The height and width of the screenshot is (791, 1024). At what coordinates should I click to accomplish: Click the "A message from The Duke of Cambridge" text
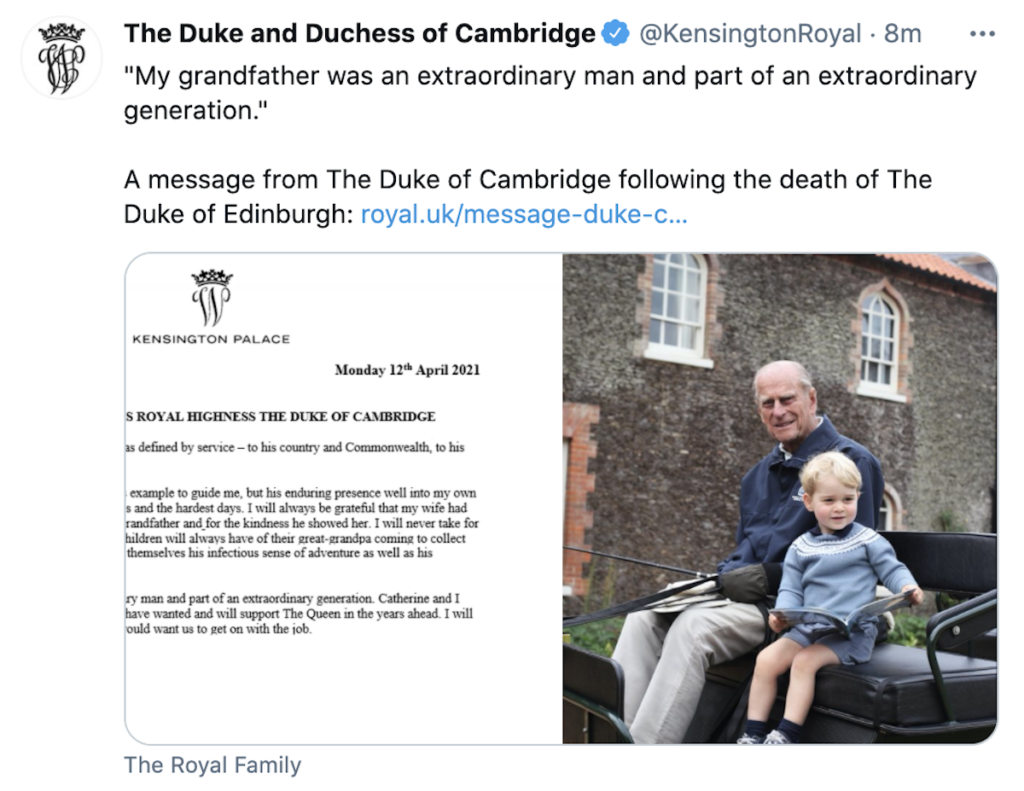527,181
